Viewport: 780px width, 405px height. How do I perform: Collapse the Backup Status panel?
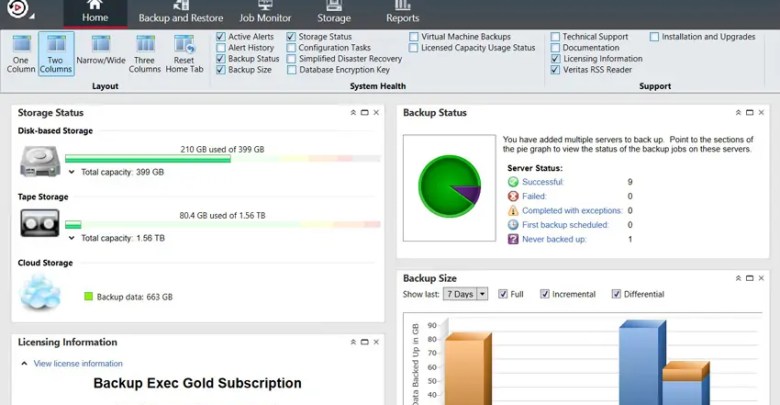tap(738, 113)
